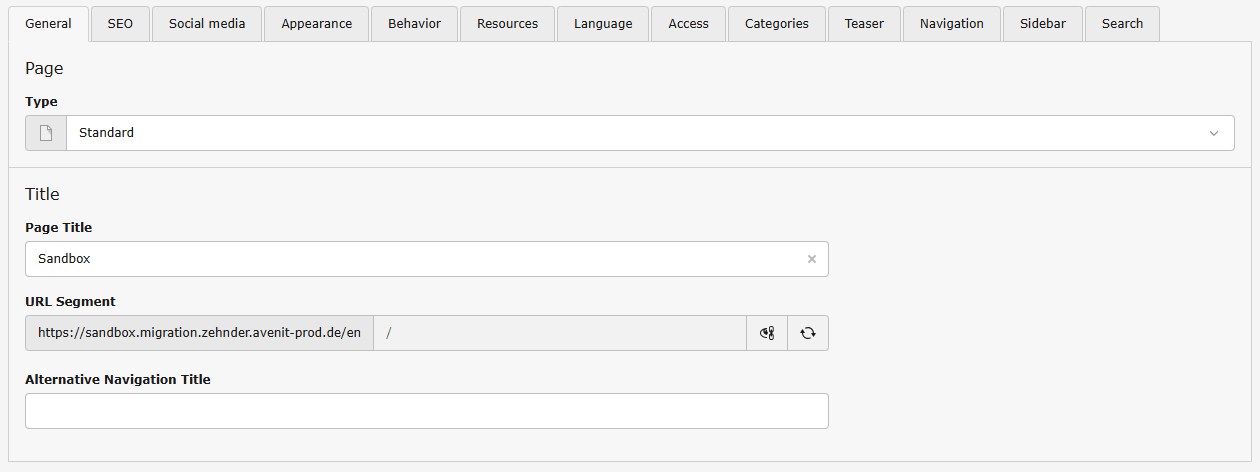1260x472 pixels.
Task: Clear the Page Title field with X
Action: tap(811, 259)
